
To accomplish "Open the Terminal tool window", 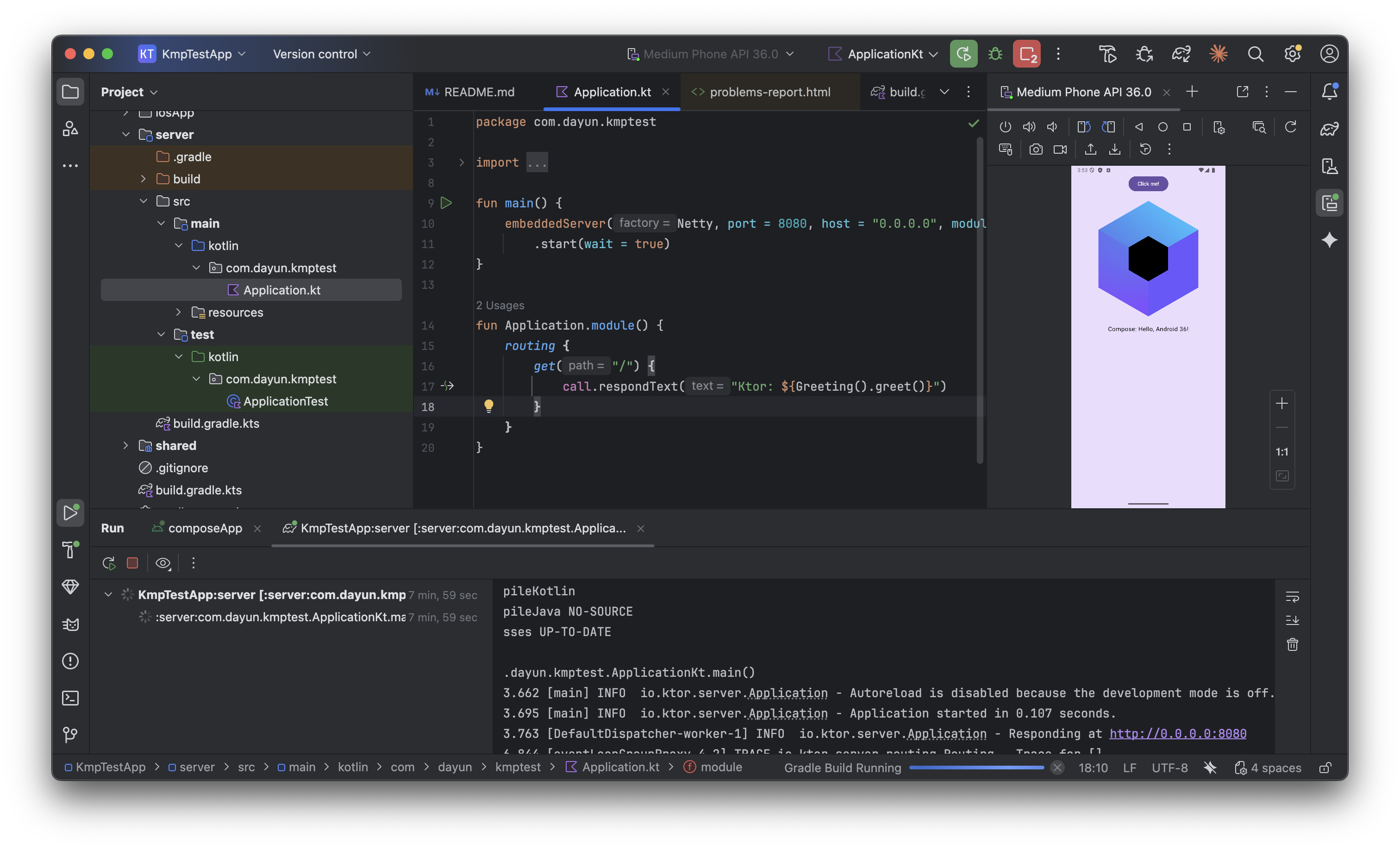I will tap(70, 698).
